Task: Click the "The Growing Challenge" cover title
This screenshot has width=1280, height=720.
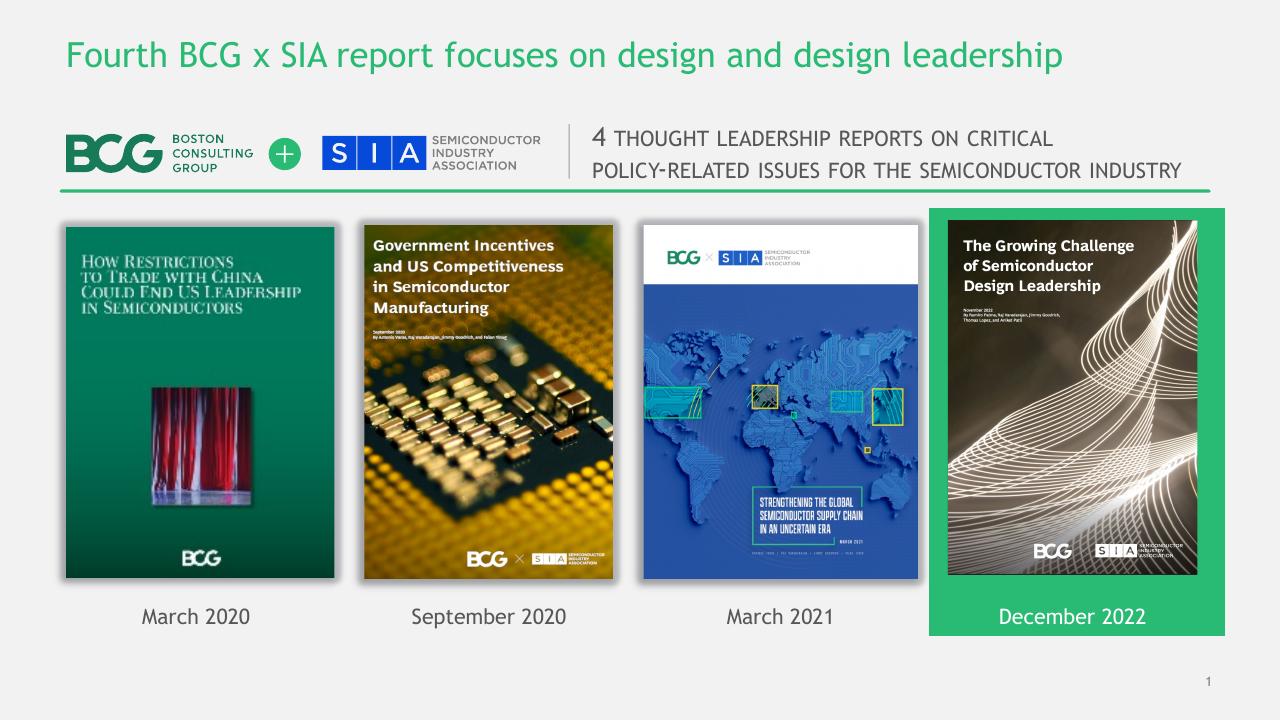Action: [1048, 266]
